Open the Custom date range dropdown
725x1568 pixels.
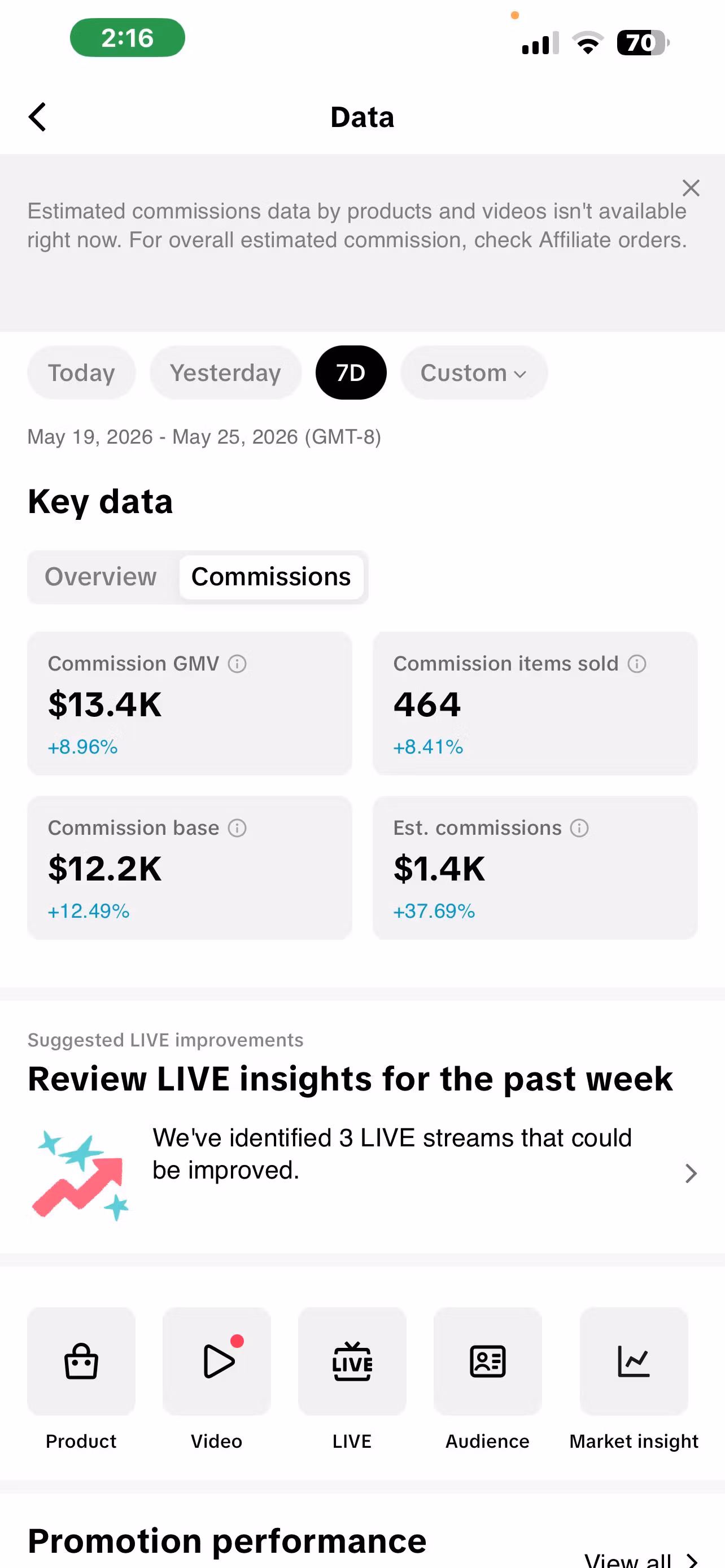474,373
